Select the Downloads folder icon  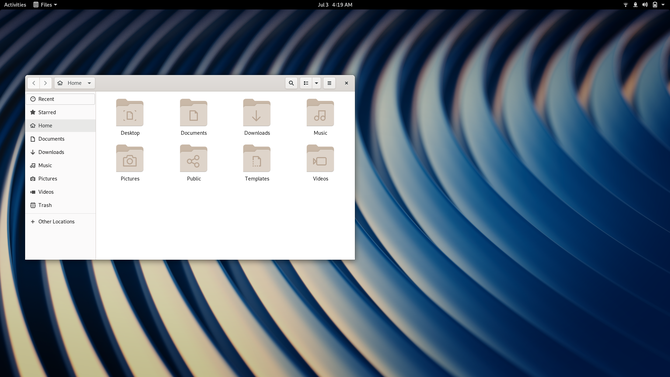pyautogui.click(x=257, y=113)
